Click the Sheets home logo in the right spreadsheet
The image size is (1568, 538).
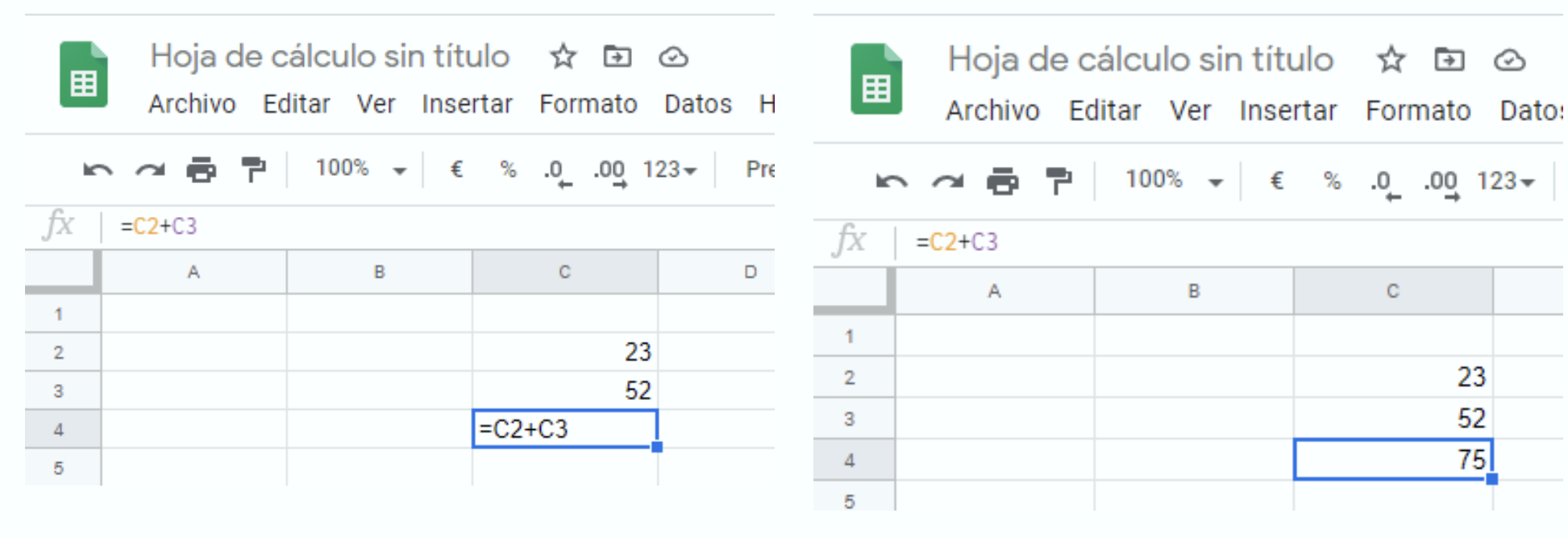pos(876,79)
